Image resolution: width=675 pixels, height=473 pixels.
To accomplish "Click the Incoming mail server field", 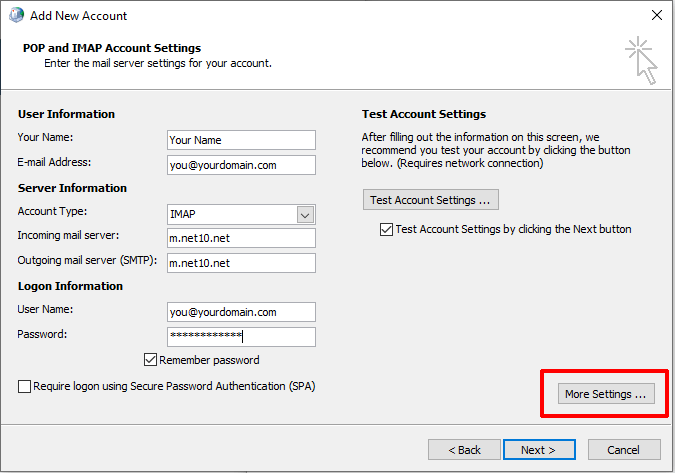I will pyautogui.click(x=241, y=238).
